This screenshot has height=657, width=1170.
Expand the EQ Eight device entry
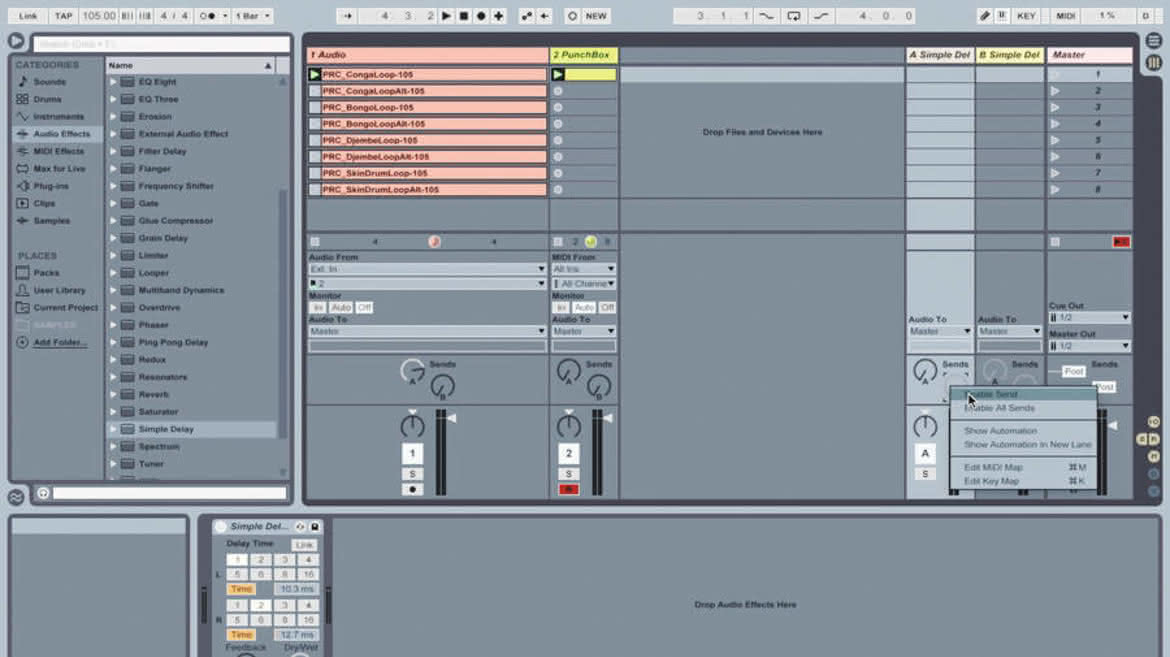click(x=113, y=82)
